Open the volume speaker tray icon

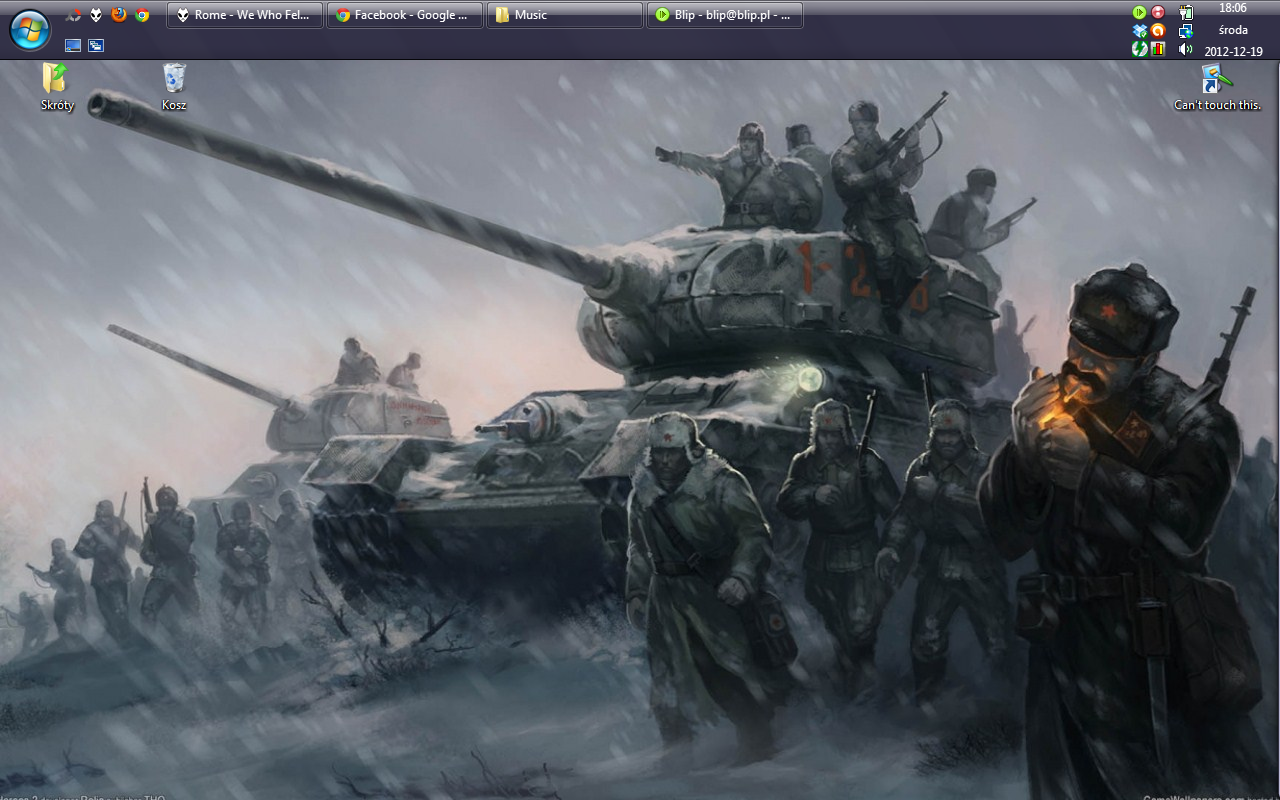[x=1186, y=48]
